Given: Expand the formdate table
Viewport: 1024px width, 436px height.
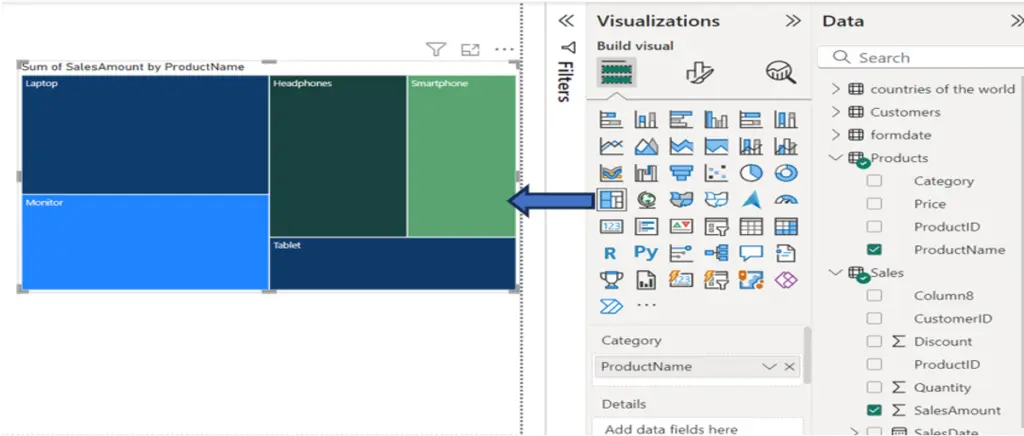Looking at the screenshot, I should pos(836,134).
